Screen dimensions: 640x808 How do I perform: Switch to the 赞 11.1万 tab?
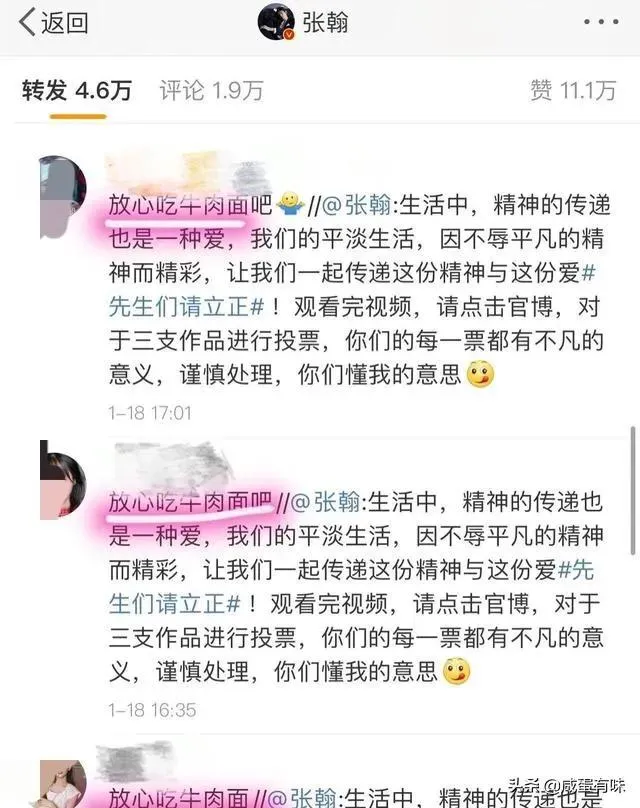pos(573,91)
